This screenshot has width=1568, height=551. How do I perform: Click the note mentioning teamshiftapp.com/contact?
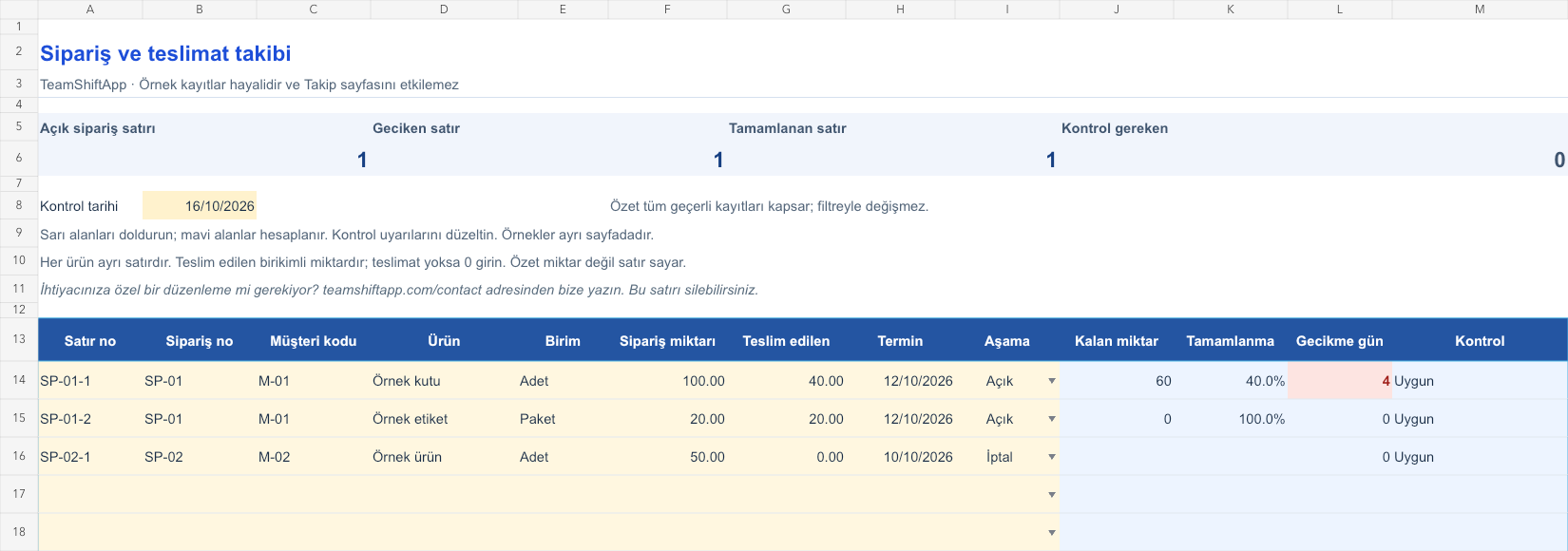click(399, 290)
